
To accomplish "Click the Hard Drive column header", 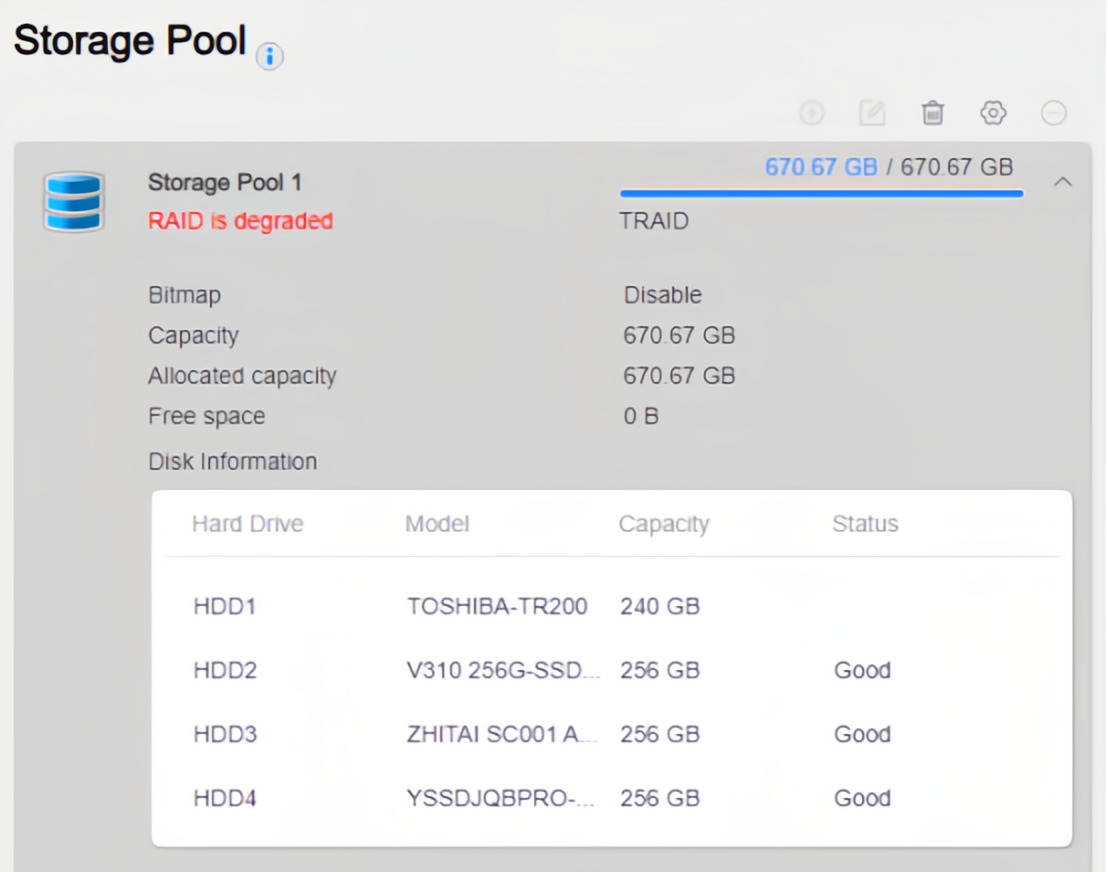I will coord(247,524).
